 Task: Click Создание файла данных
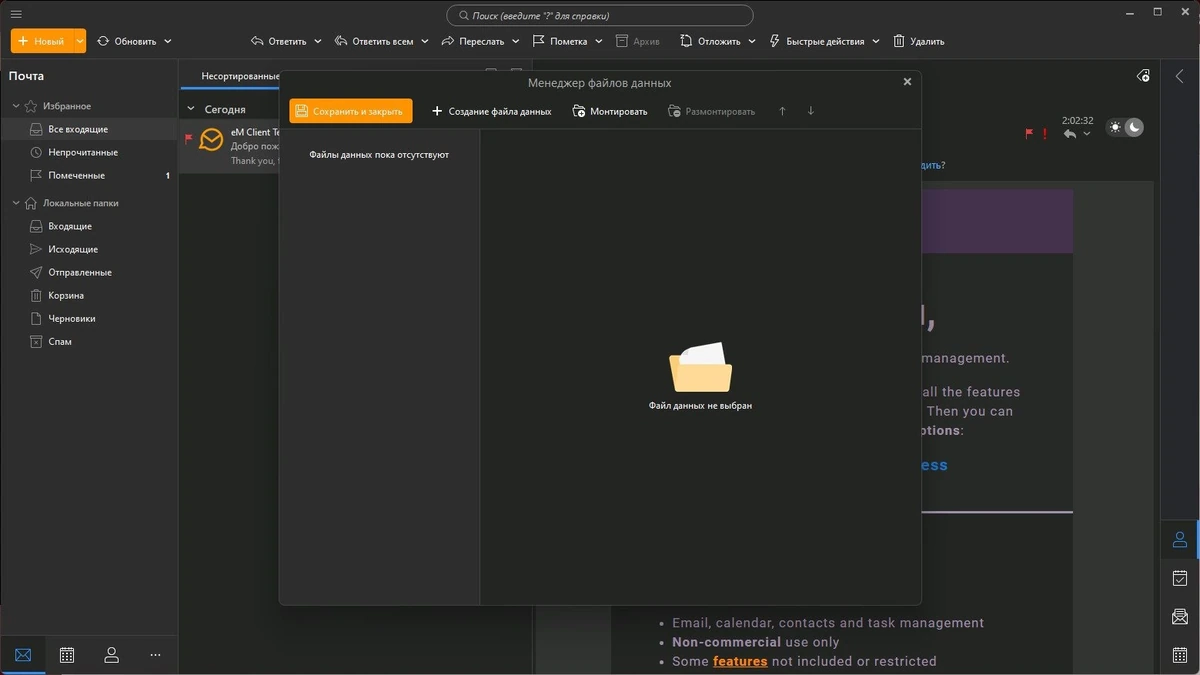[x=492, y=111]
